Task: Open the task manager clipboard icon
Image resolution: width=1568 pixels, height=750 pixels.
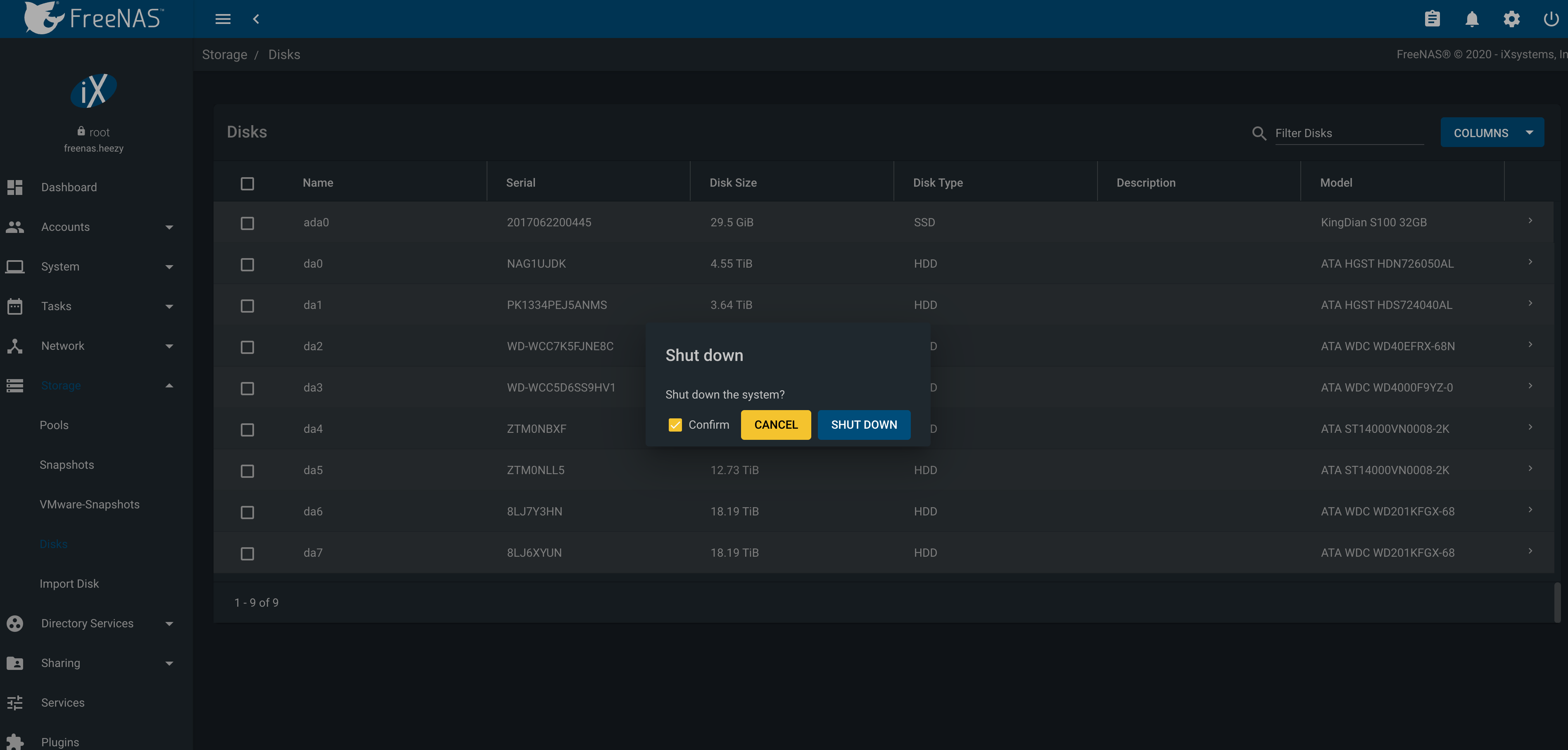Action: 1432,19
